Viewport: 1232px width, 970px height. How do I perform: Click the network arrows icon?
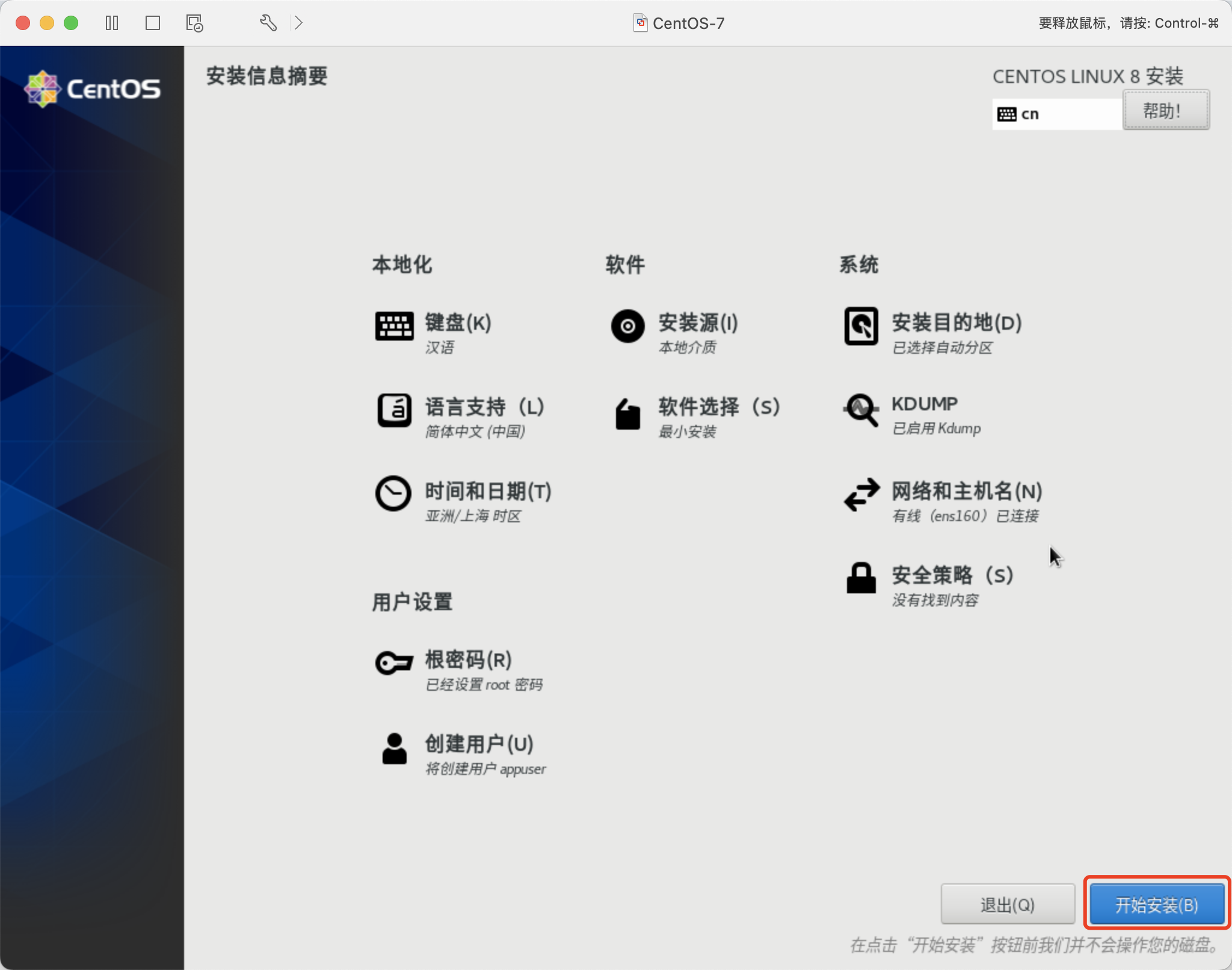click(x=861, y=495)
